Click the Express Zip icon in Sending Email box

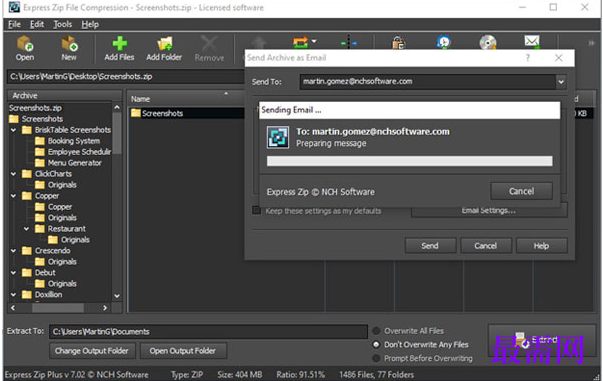pos(278,137)
